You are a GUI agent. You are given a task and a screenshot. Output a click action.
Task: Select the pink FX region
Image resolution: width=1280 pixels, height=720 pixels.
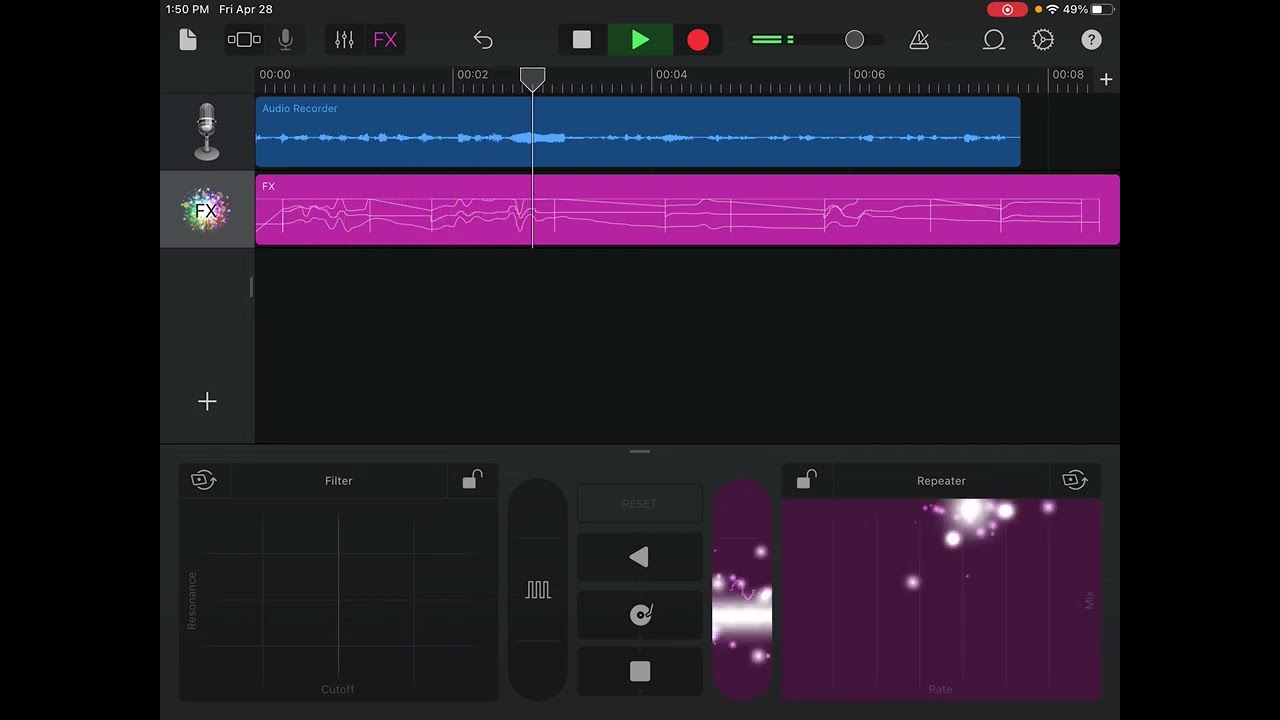click(x=688, y=210)
